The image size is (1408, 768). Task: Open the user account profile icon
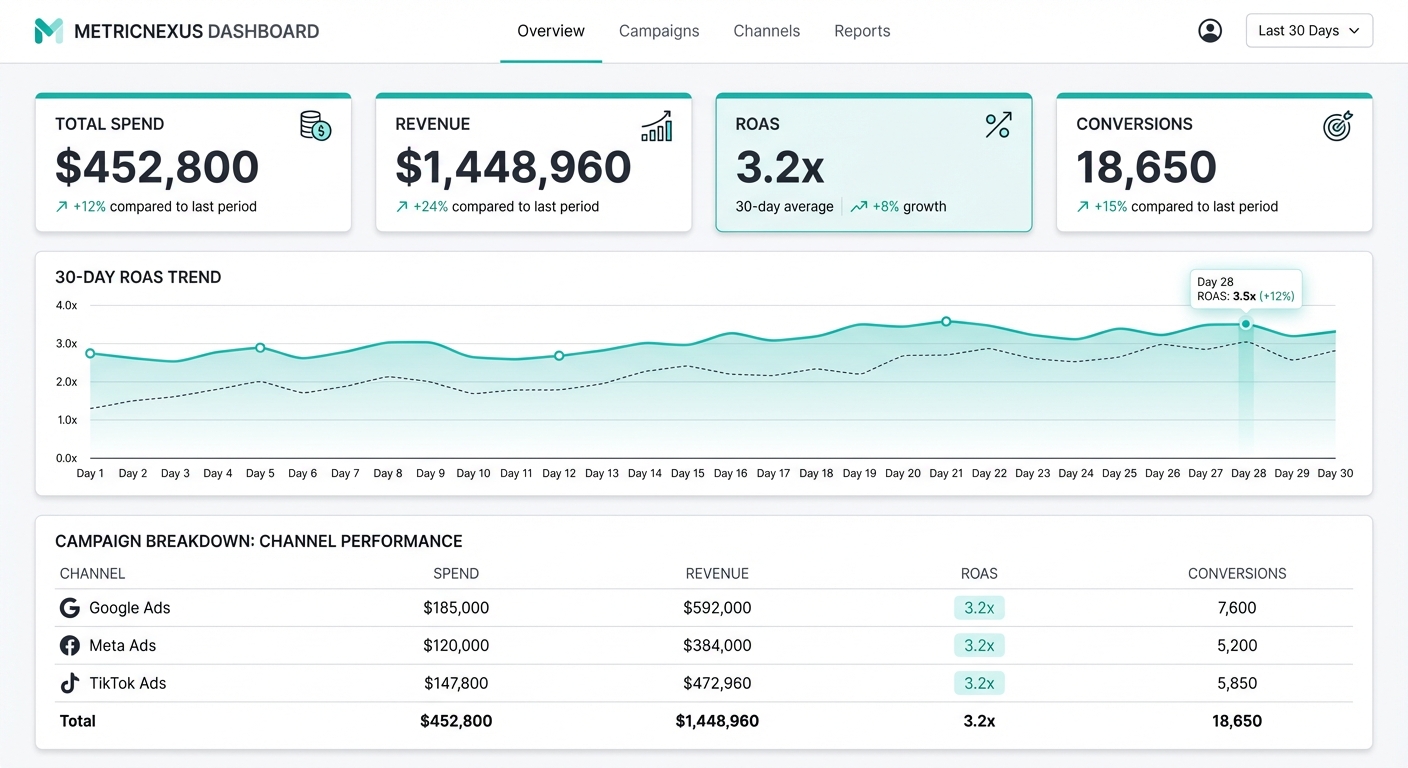(x=1210, y=30)
